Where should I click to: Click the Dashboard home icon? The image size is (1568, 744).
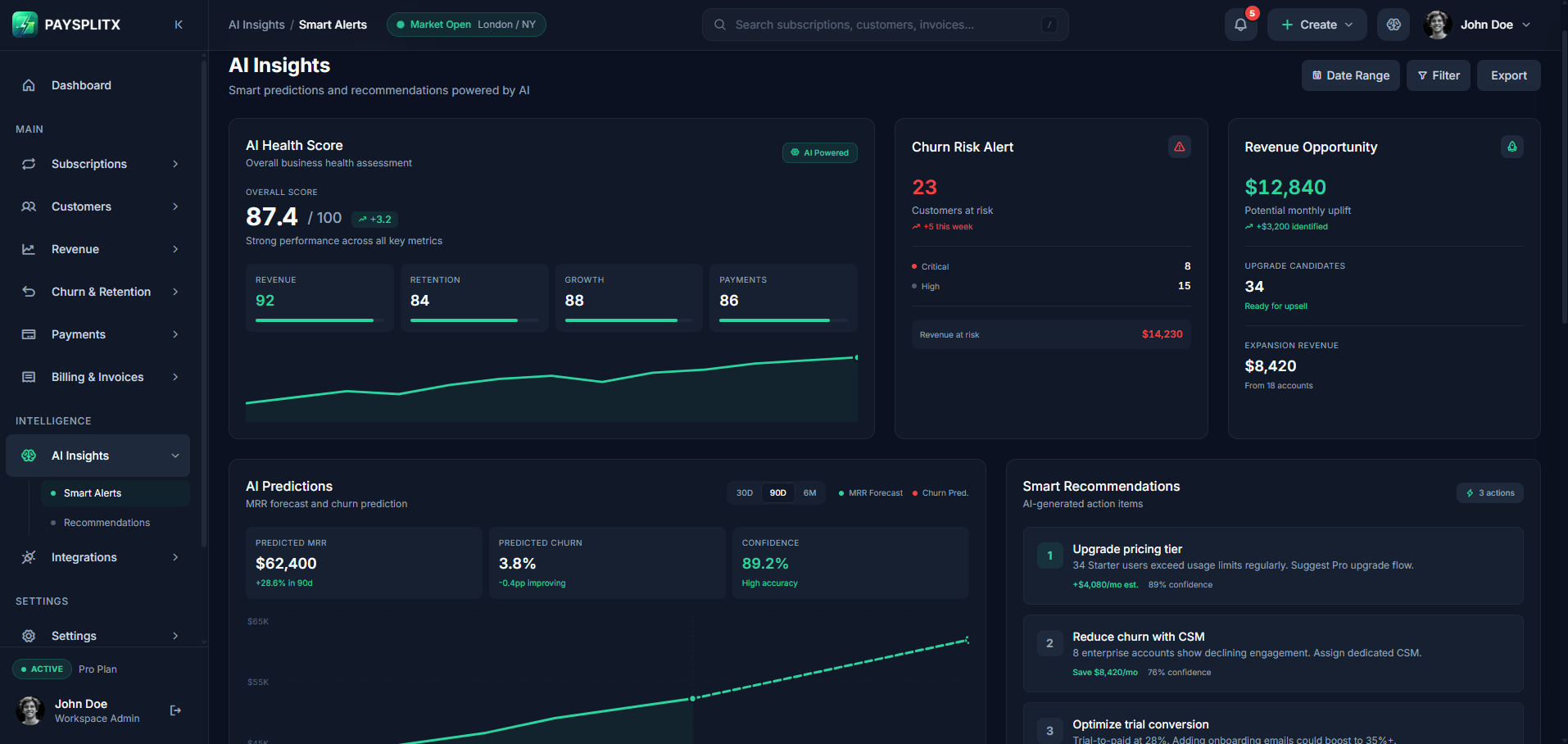tap(29, 85)
